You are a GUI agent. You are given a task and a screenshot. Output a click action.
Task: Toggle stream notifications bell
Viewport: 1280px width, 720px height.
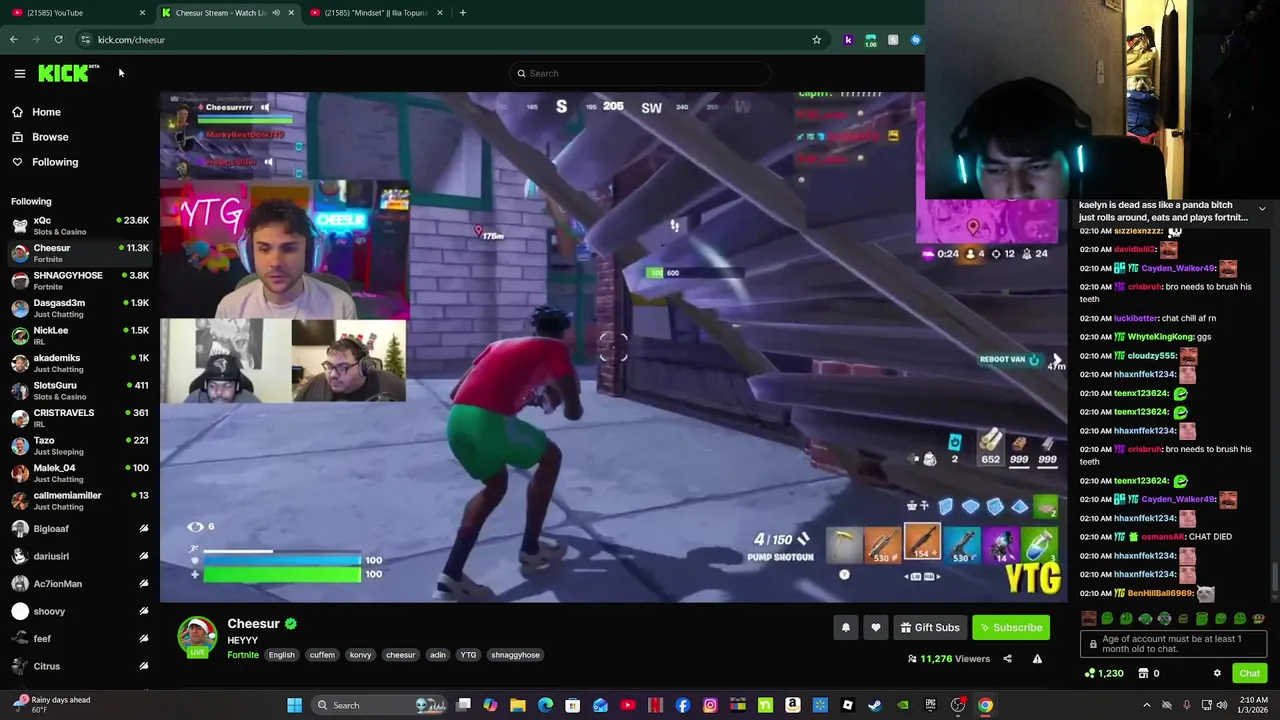(845, 628)
